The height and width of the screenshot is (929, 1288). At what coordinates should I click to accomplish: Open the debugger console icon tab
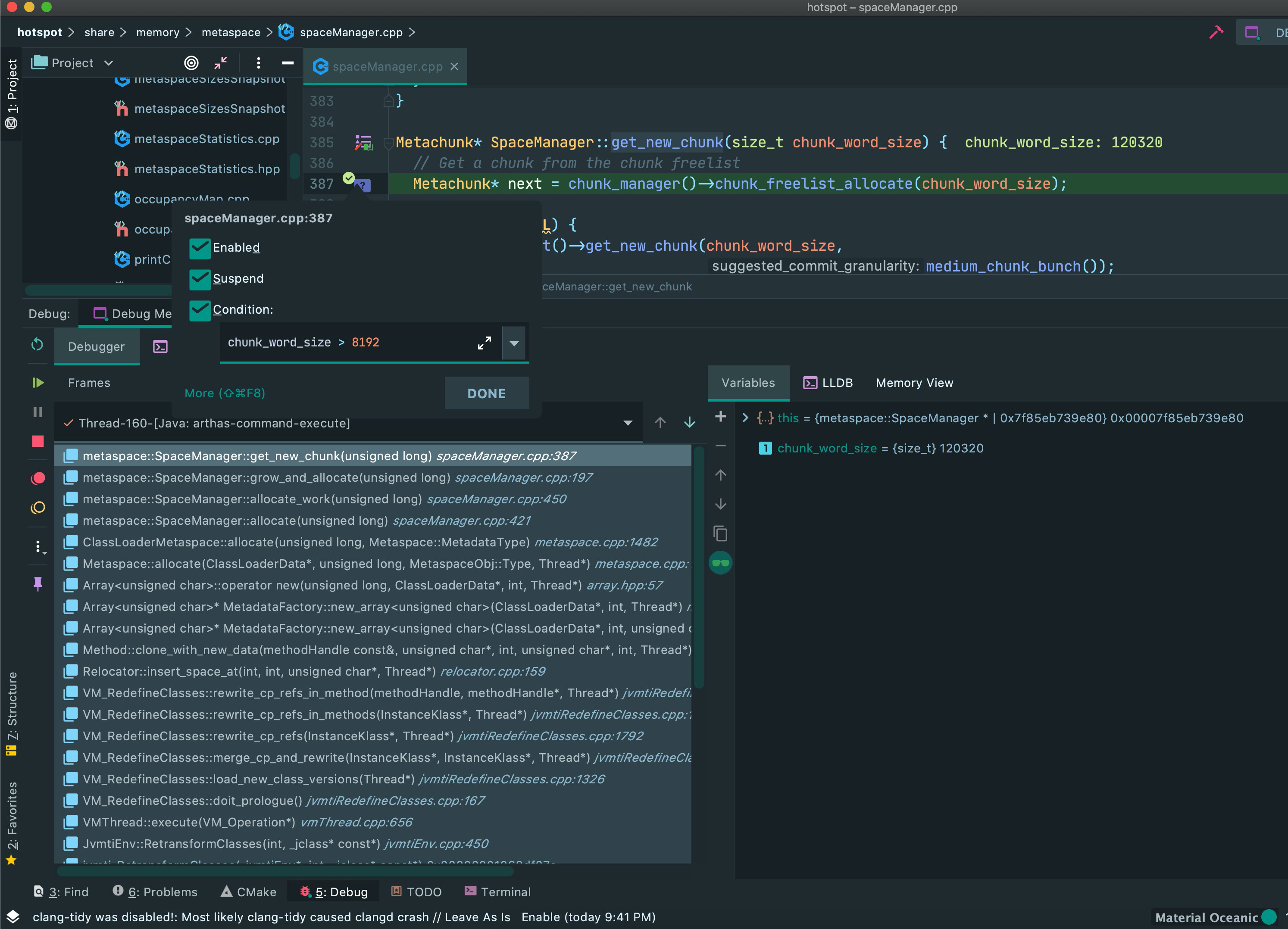pyautogui.click(x=160, y=346)
